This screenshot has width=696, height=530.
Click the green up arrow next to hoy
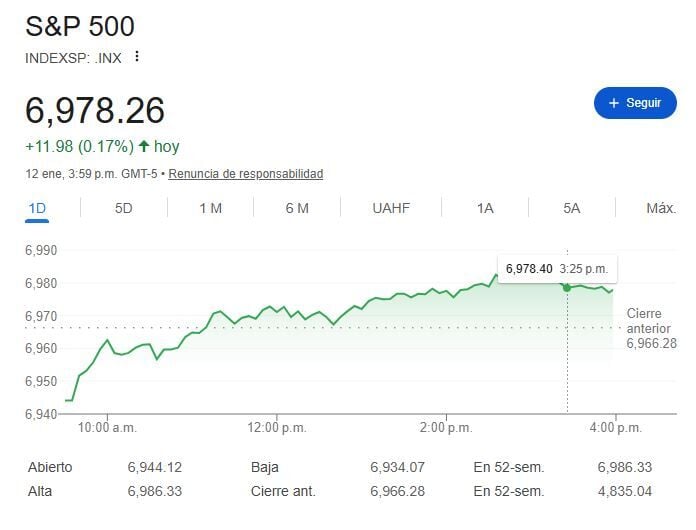[x=144, y=147]
